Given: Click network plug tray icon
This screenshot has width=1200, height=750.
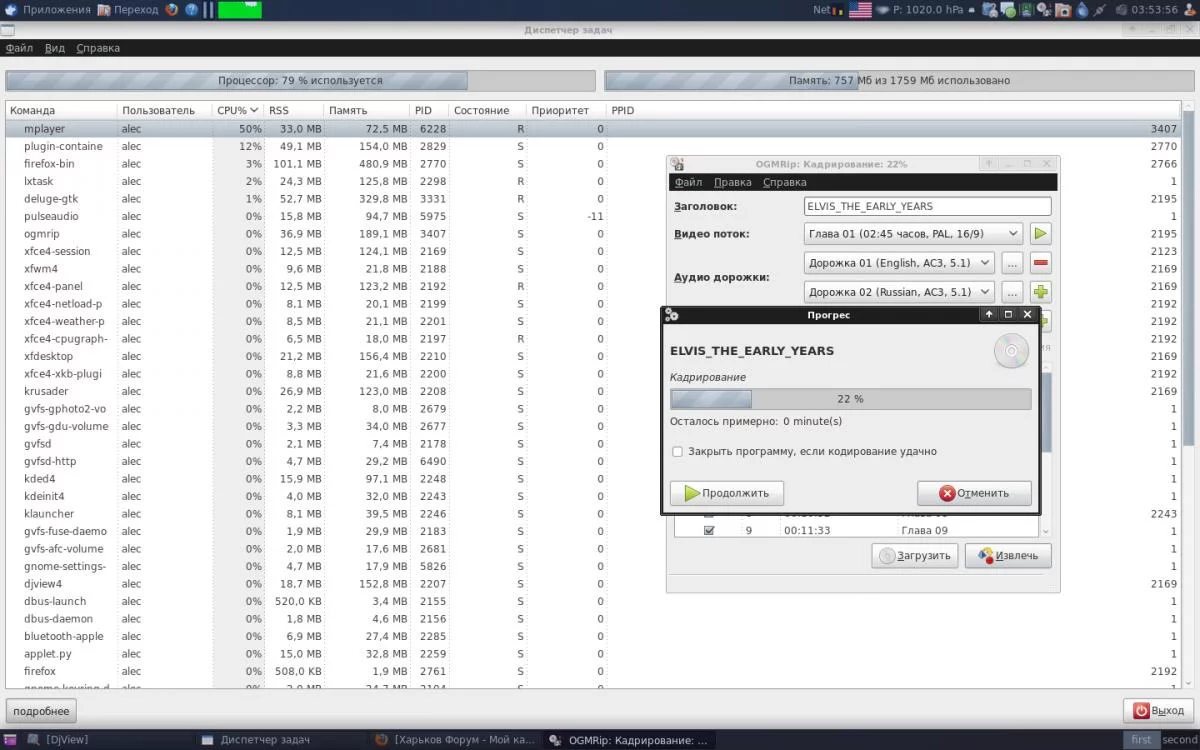Looking at the screenshot, I should (1100, 9).
